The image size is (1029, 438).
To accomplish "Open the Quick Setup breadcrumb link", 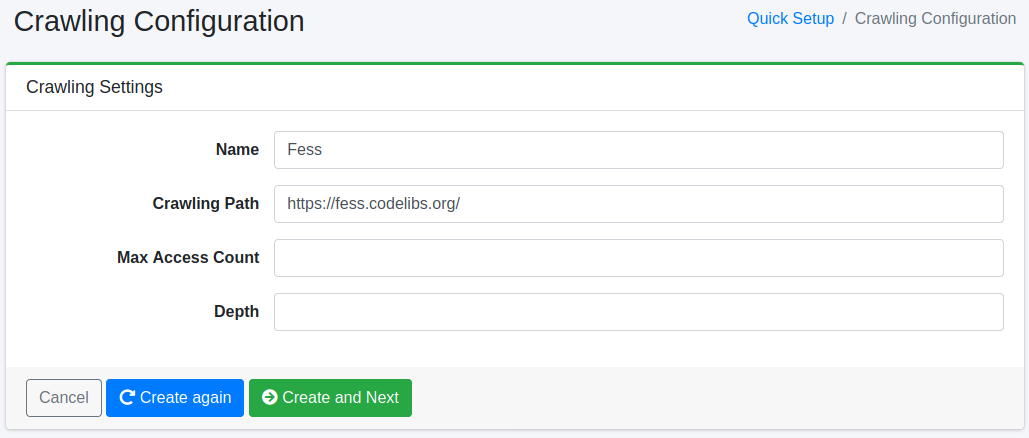I will (x=790, y=19).
